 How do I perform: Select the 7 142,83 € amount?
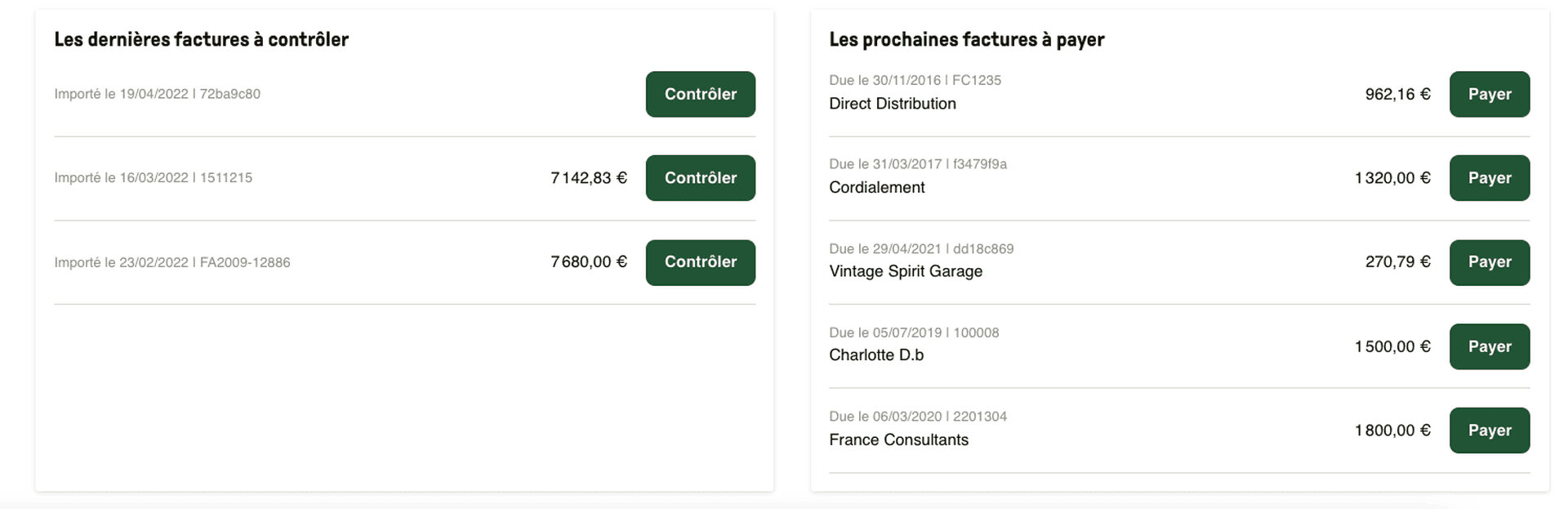[x=589, y=177]
